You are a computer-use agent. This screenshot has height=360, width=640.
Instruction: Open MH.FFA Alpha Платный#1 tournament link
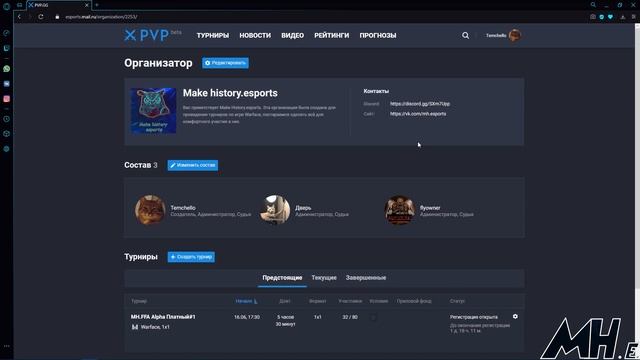(x=163, y=317)
